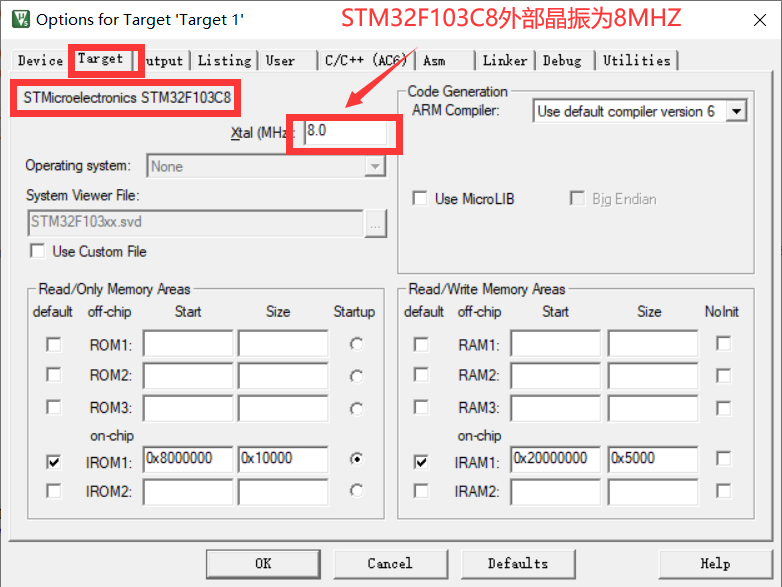Select the Target tab
The width and height of the screenshot is (782, 587).
pyautogui.click(x=100, y=59)
